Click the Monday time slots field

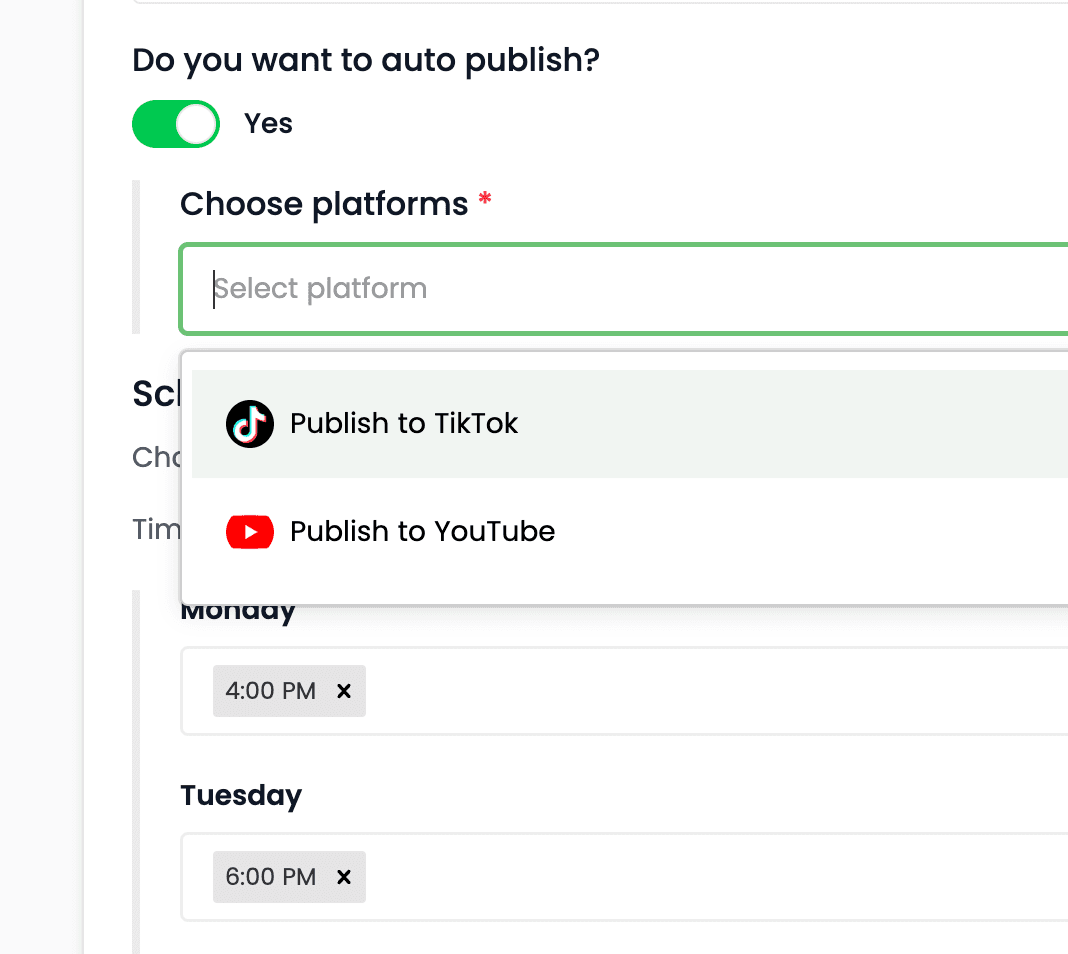[624, 691]
